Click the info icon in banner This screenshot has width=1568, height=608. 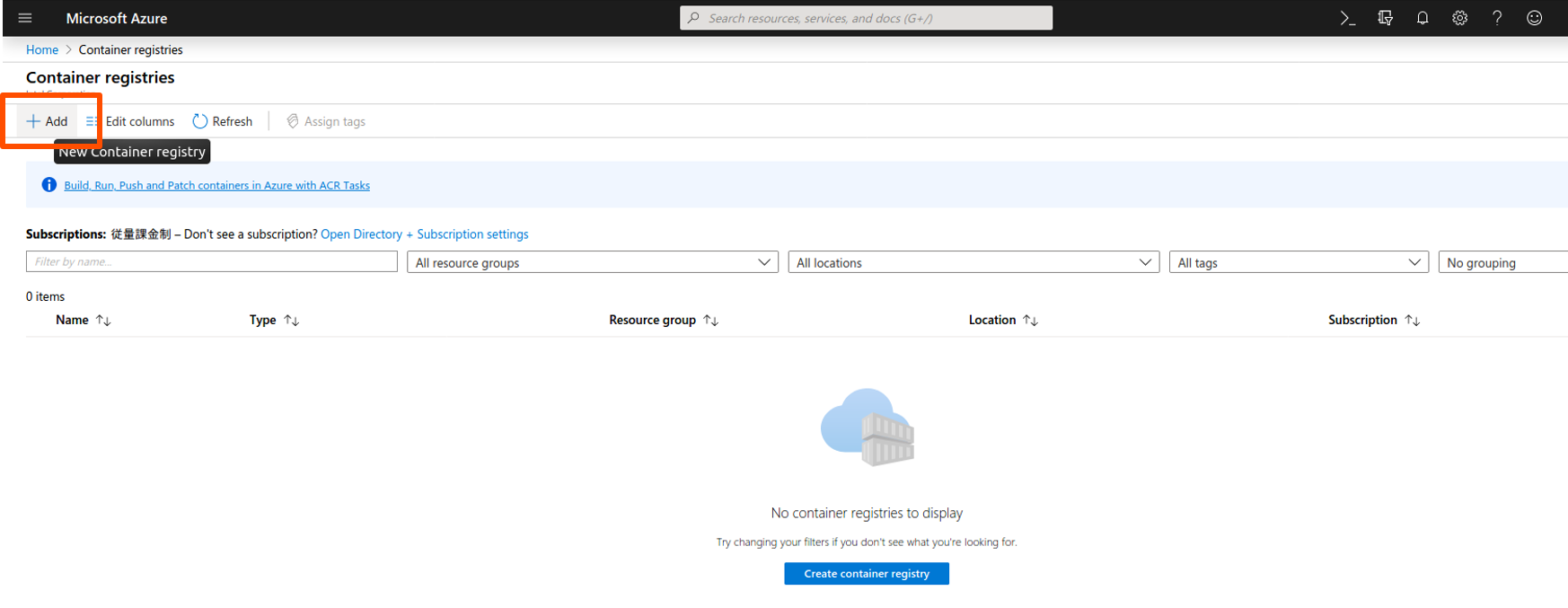49,185
